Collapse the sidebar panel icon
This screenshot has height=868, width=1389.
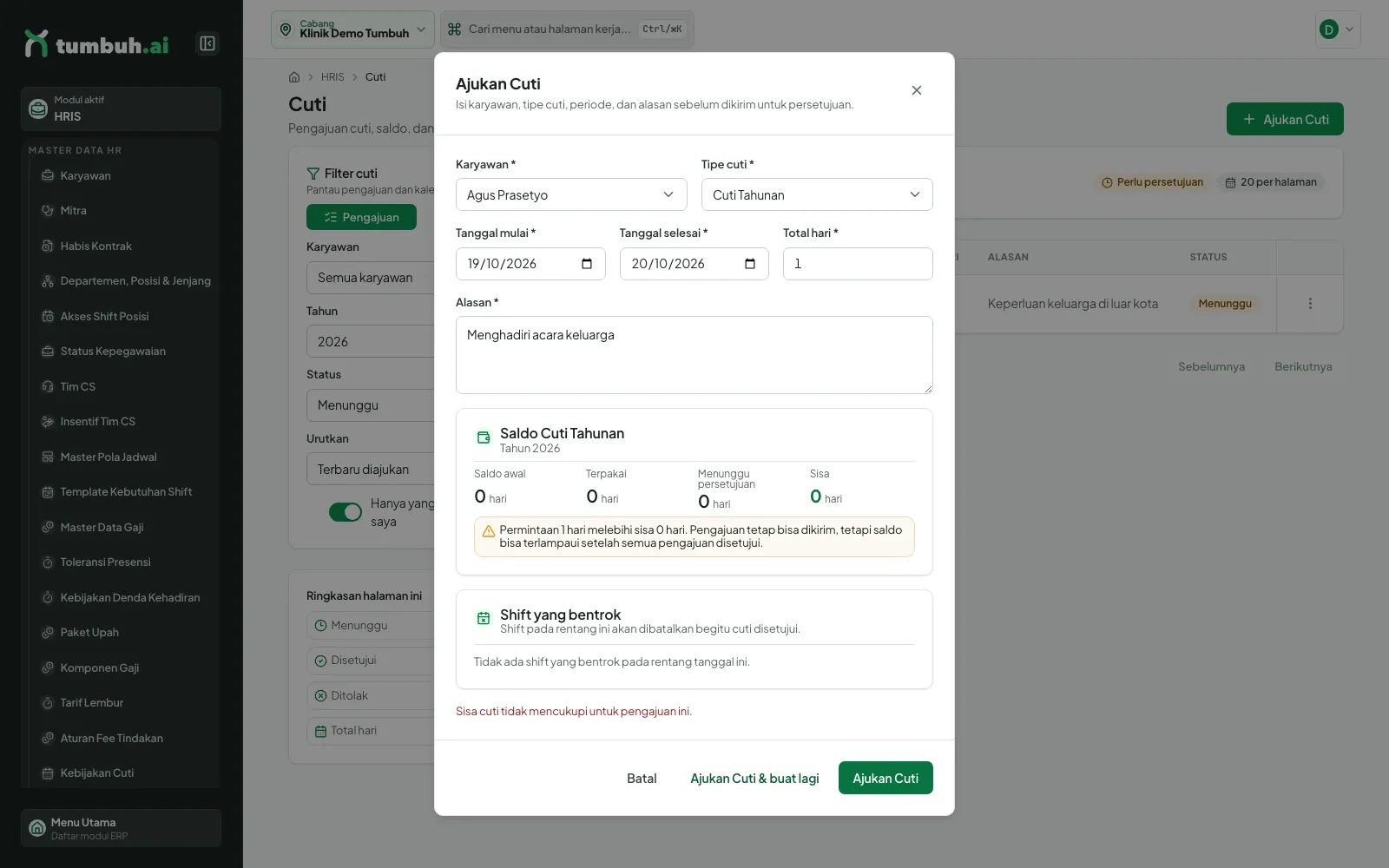(207, 43)
